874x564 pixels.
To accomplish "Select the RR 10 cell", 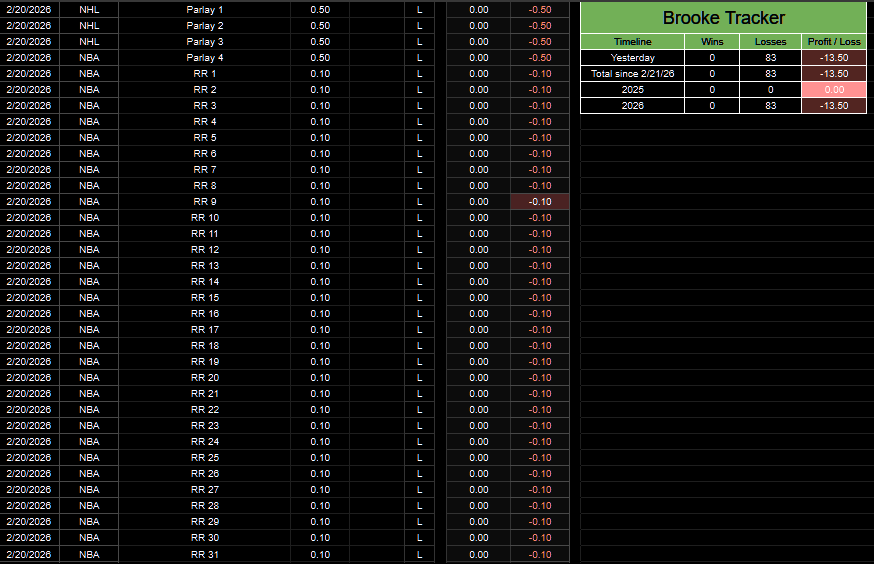I will [x=205, y=218].
